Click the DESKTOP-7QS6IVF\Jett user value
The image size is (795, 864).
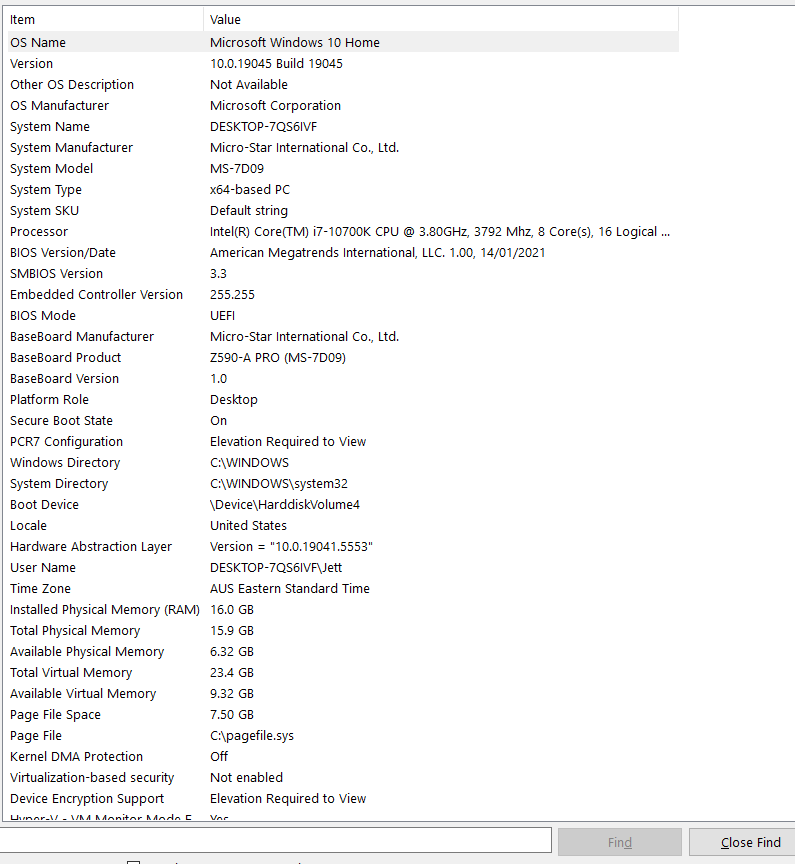pos(276,568)
